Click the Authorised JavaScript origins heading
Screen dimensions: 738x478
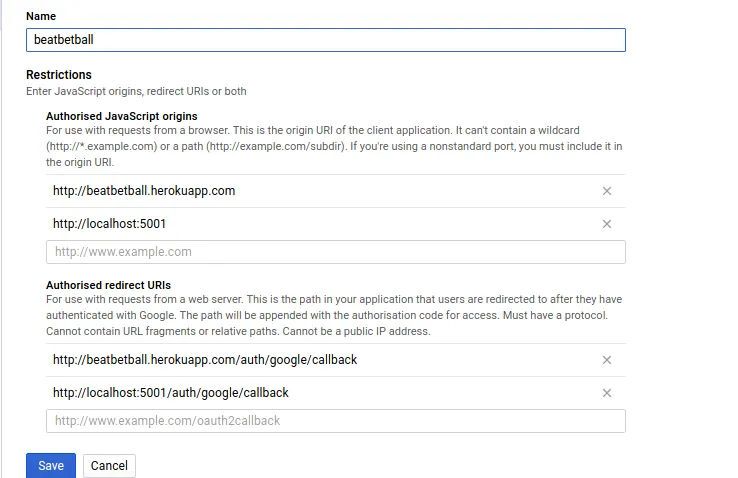[x=121, y=117]
